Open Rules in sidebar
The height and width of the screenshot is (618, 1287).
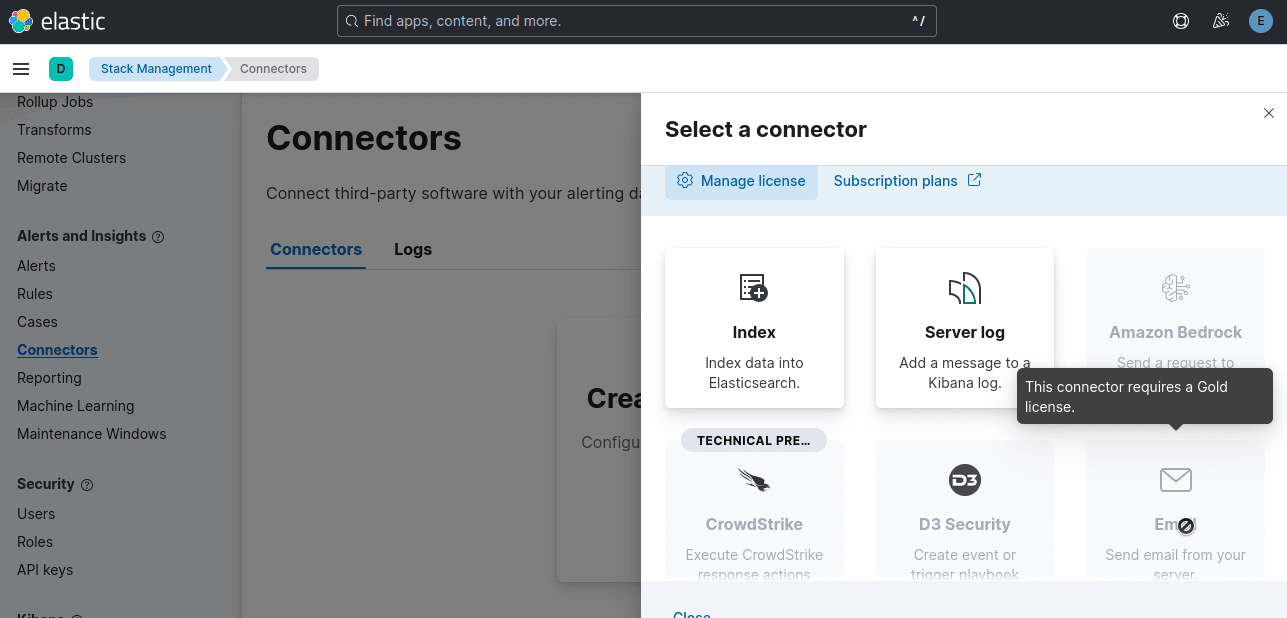click(x=35, y=294)
